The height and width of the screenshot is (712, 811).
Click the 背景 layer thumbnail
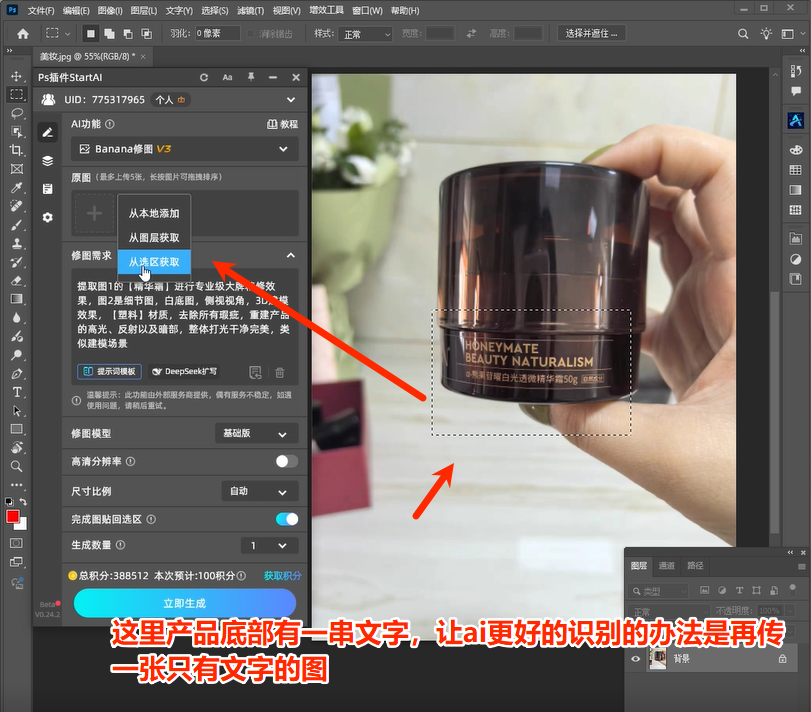coord(658,659)
